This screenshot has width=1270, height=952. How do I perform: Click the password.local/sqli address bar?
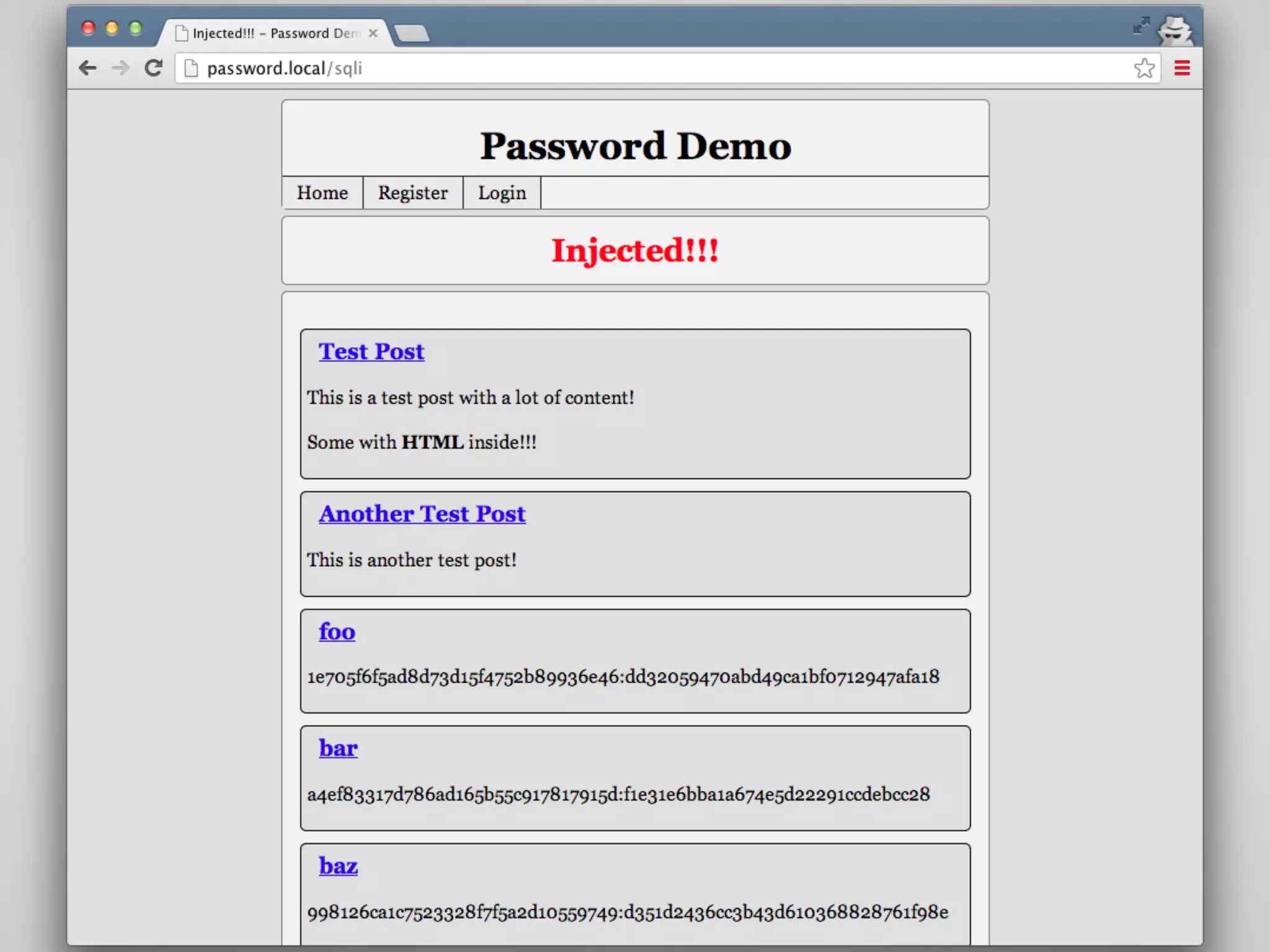(x=620, y=68)
